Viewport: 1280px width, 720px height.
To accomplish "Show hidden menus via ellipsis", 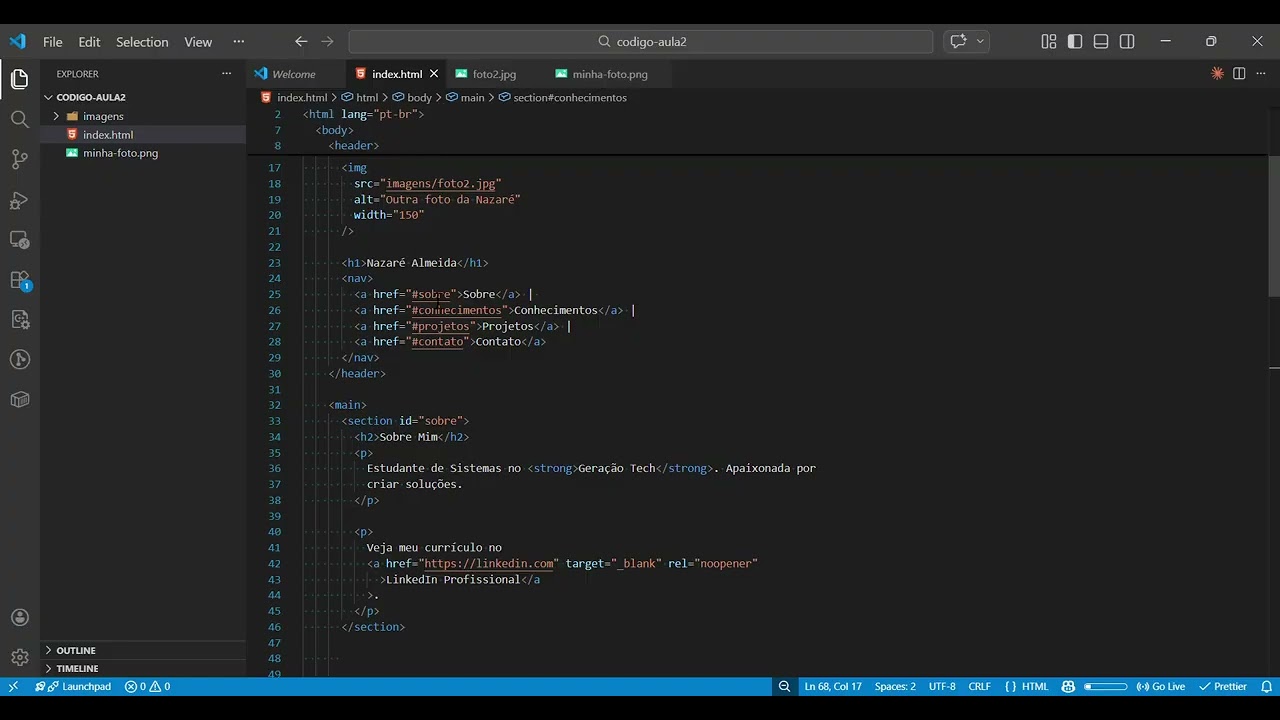I will click(x=238, y=41).
